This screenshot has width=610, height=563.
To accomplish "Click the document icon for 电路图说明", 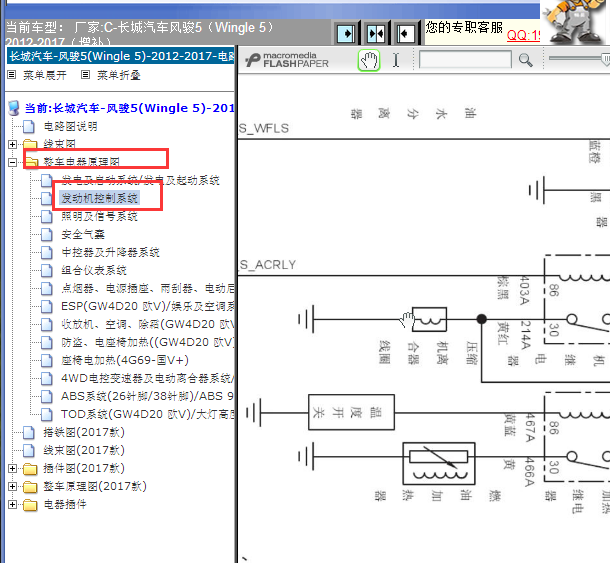I will tap(29, 126).
